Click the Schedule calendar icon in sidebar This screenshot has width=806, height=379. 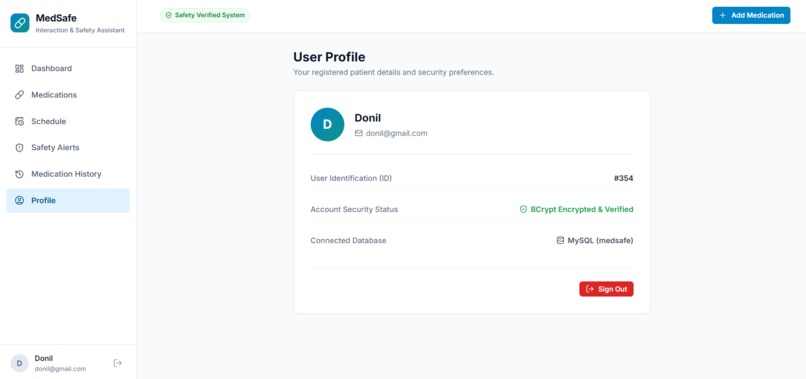click(x=20, y=121)
